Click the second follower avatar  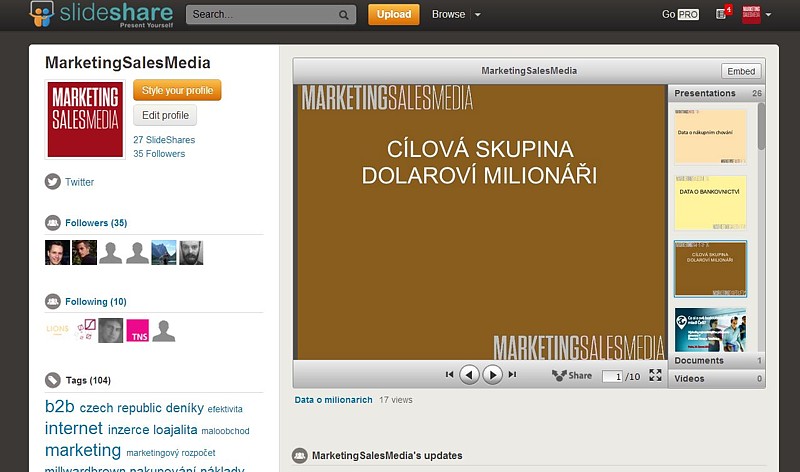click(84, 253)
